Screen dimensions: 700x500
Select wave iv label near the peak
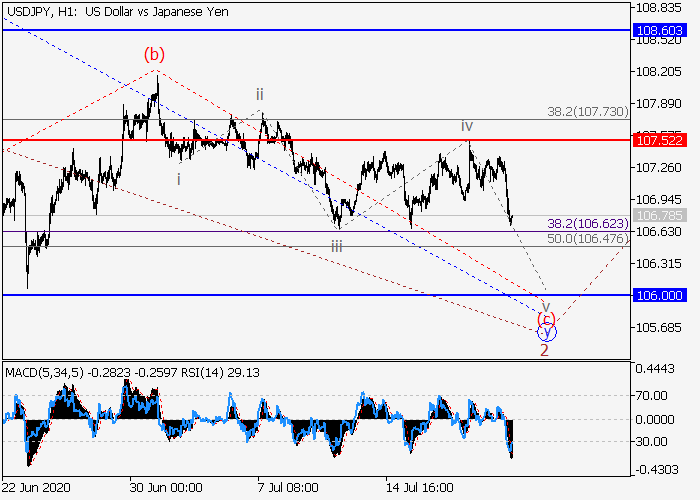467,126
